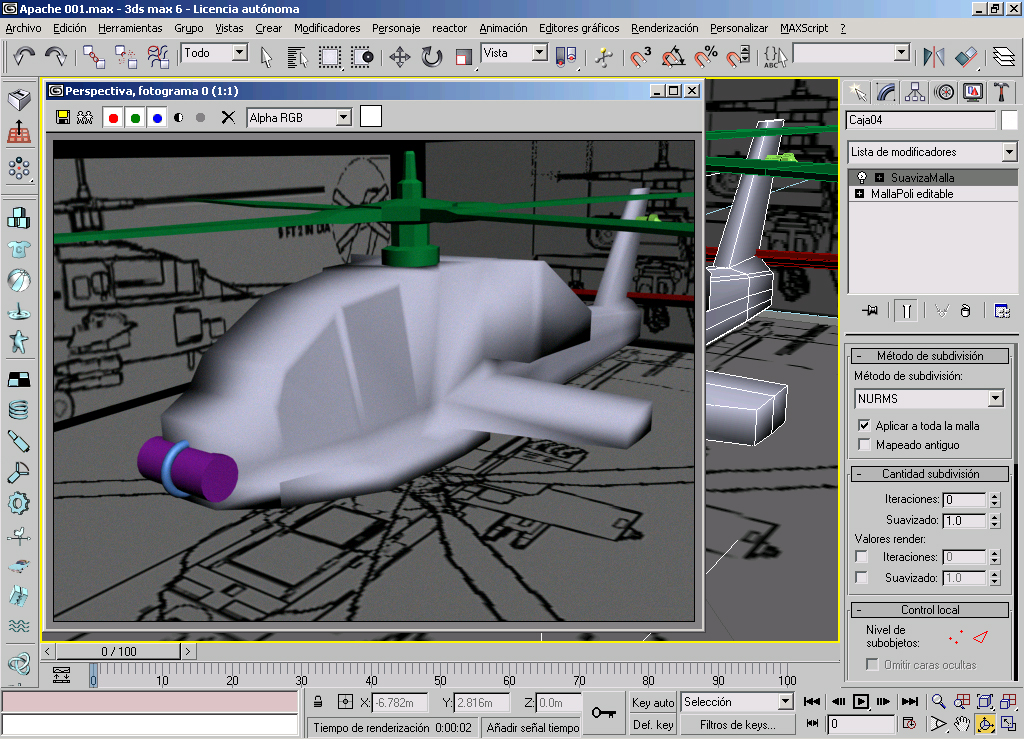Open the Modificadores menu
Screen dimensions: 1024x739
coord(327,28)
